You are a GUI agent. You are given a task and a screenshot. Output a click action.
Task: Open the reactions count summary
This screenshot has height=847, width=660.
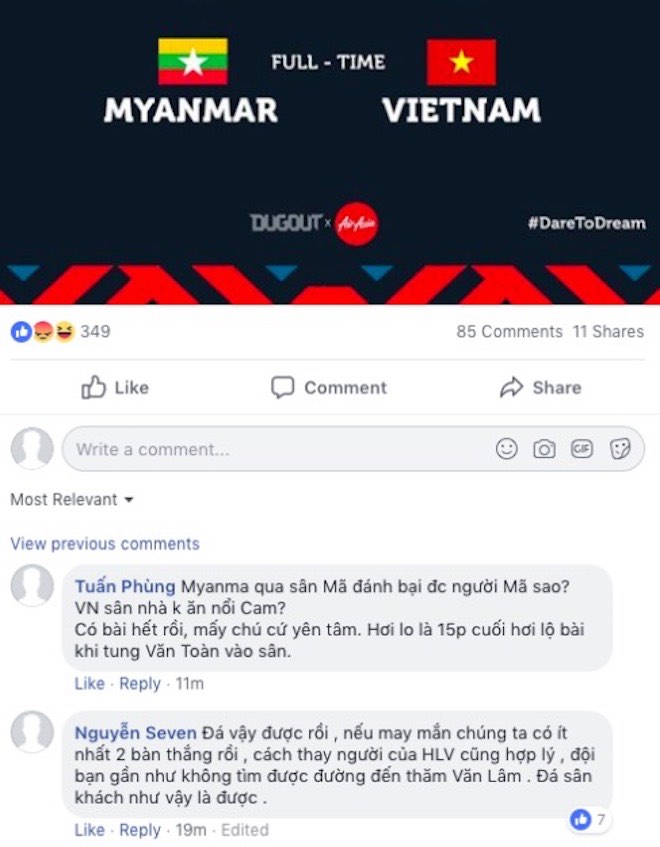coord(60,331)
